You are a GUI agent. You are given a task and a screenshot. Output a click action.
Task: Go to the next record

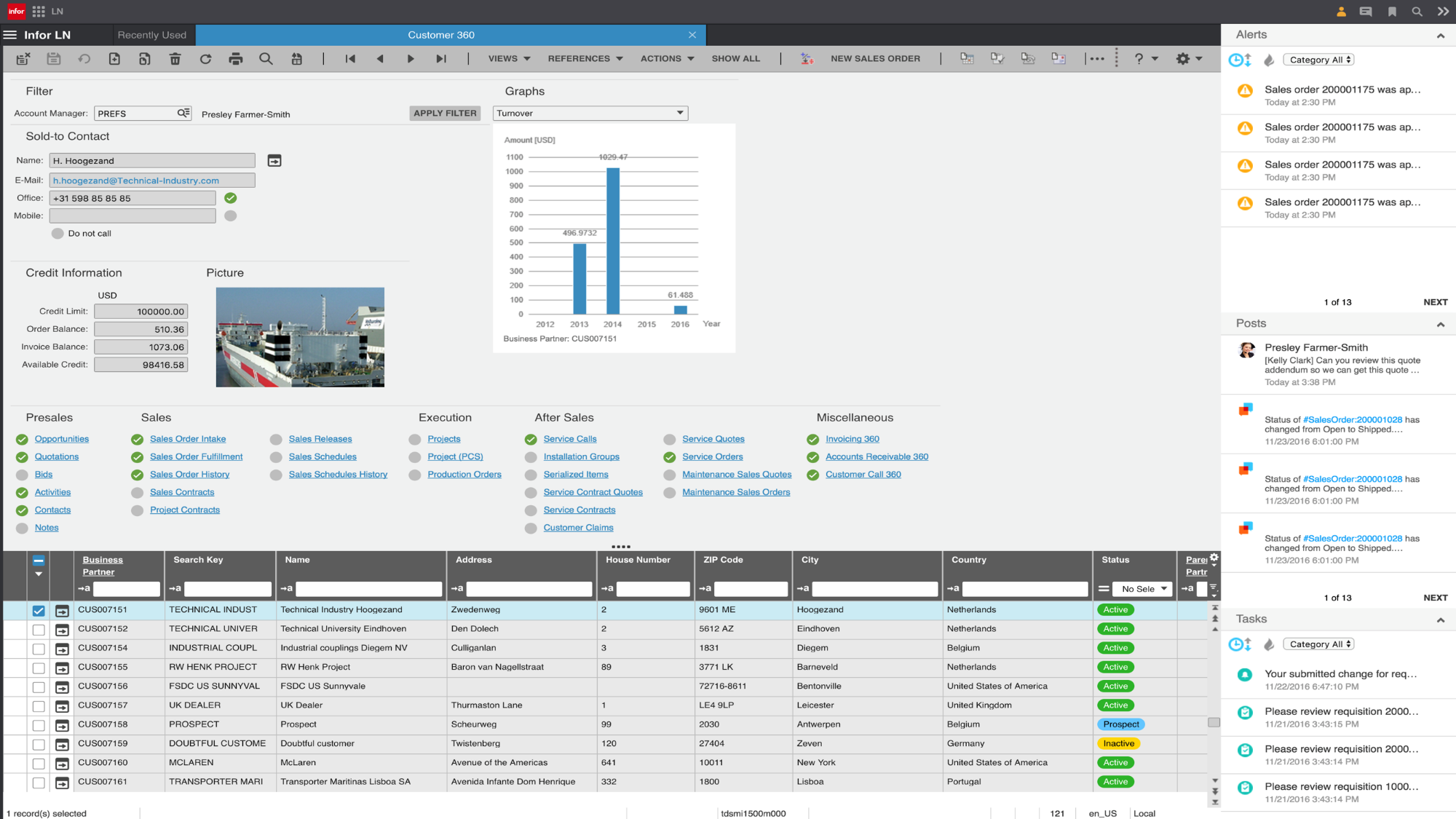tap(411, 59)
